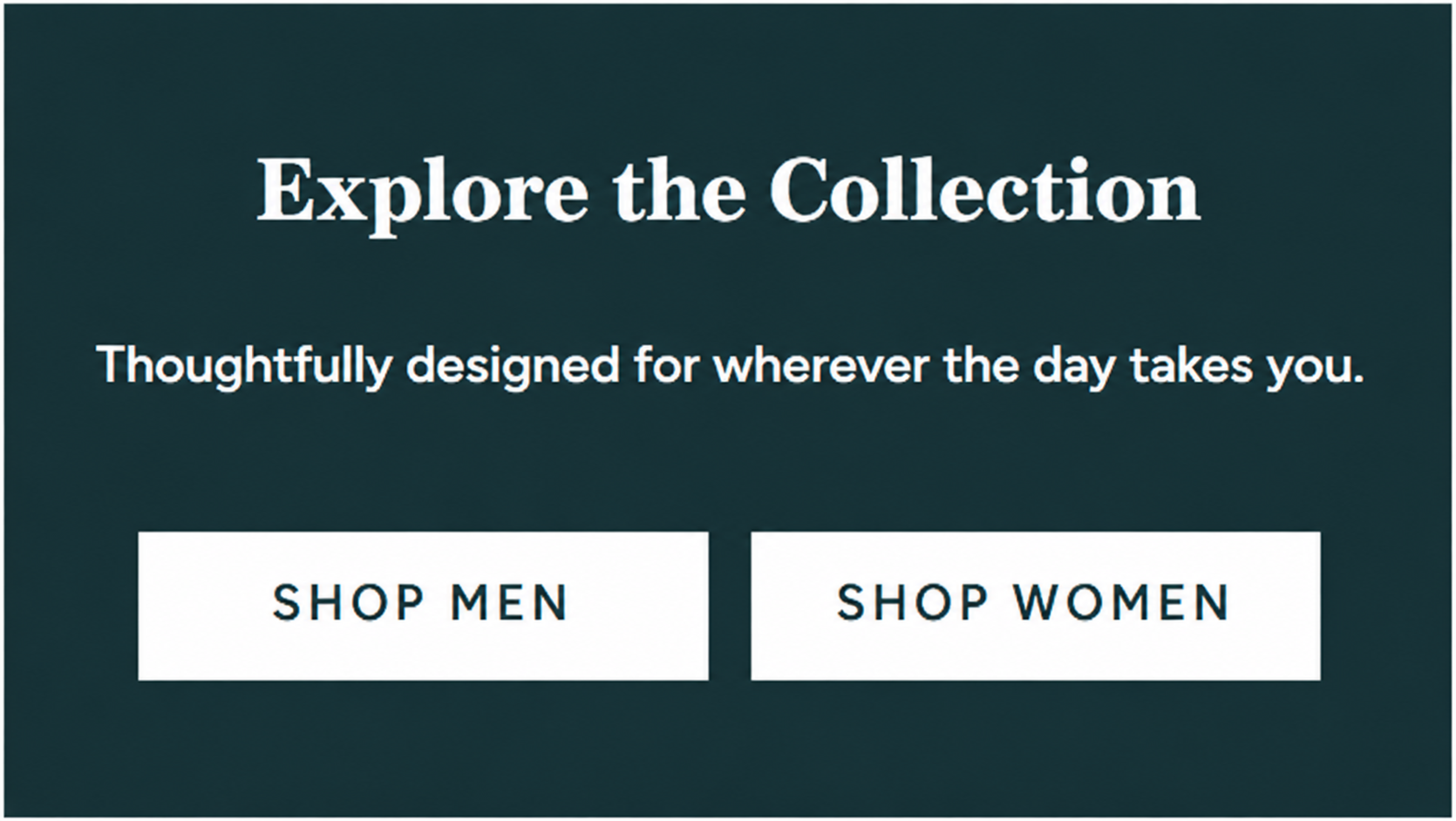Viewport: 1456px width, 821px height.
Task: Choose SHOP WOMEN white button
Action: 1036,606
